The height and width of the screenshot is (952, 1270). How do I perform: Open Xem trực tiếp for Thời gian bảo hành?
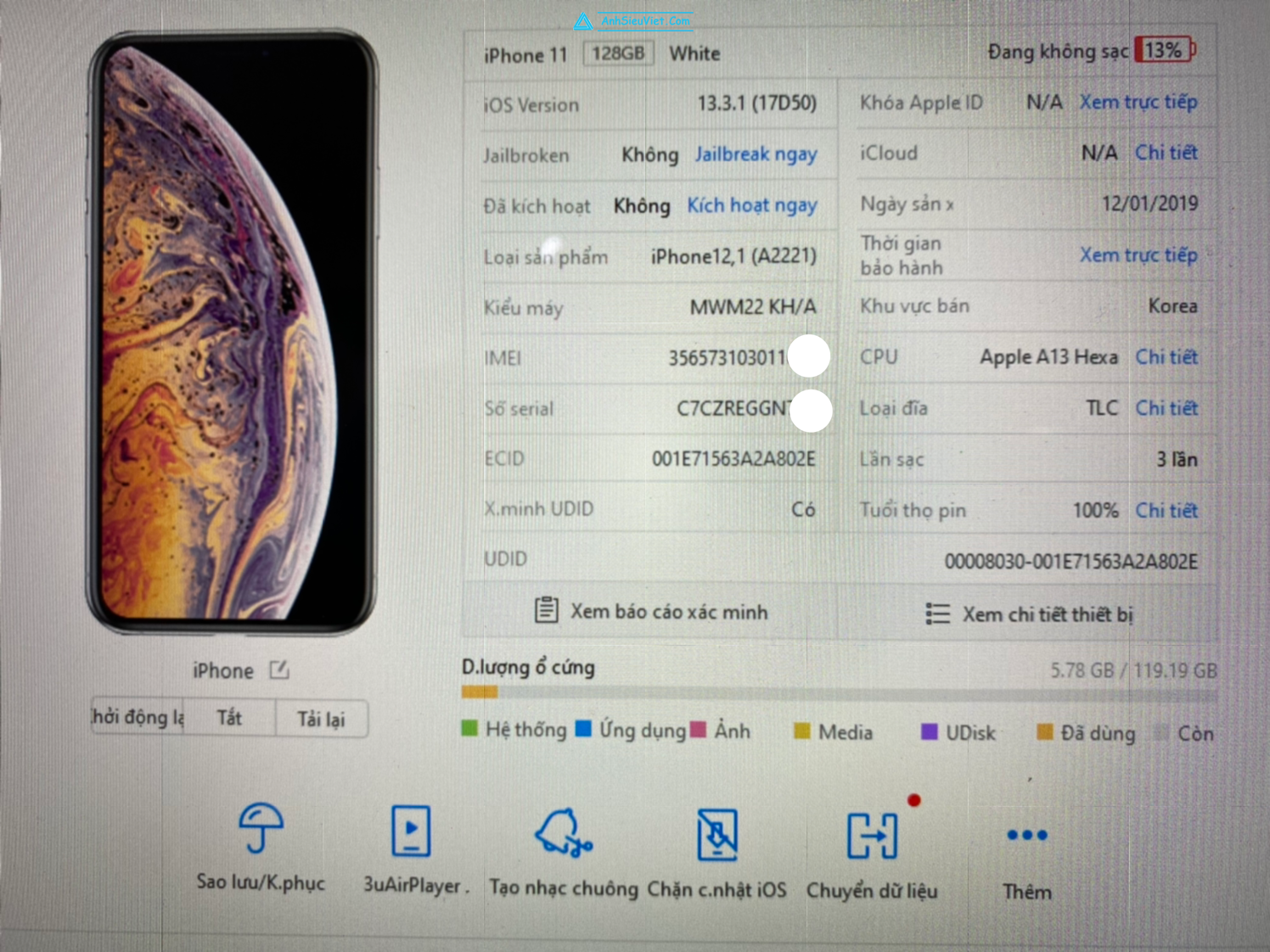click(x=1138, y=255)
